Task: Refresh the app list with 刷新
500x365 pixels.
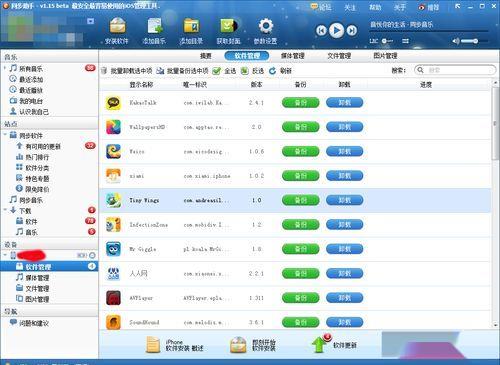Action: (280, 71)
